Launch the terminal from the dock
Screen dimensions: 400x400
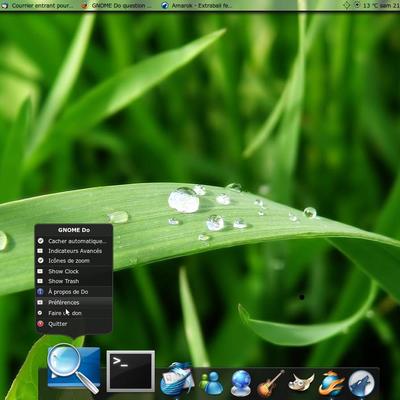pos(131,371)
